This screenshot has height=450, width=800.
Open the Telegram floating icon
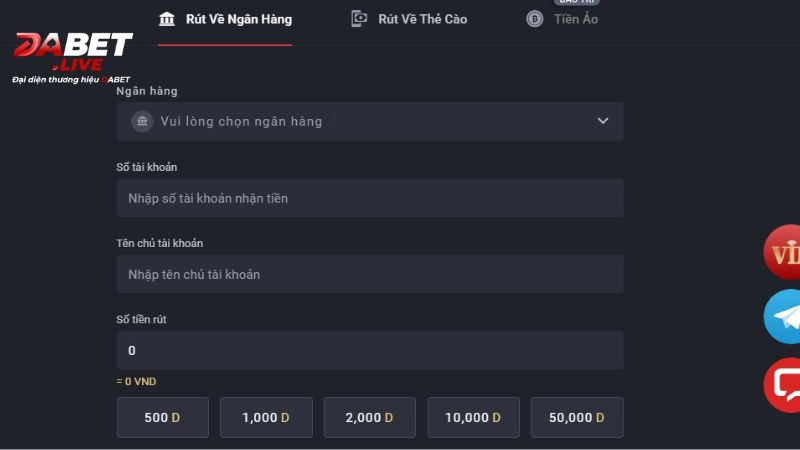click(782, 317)
